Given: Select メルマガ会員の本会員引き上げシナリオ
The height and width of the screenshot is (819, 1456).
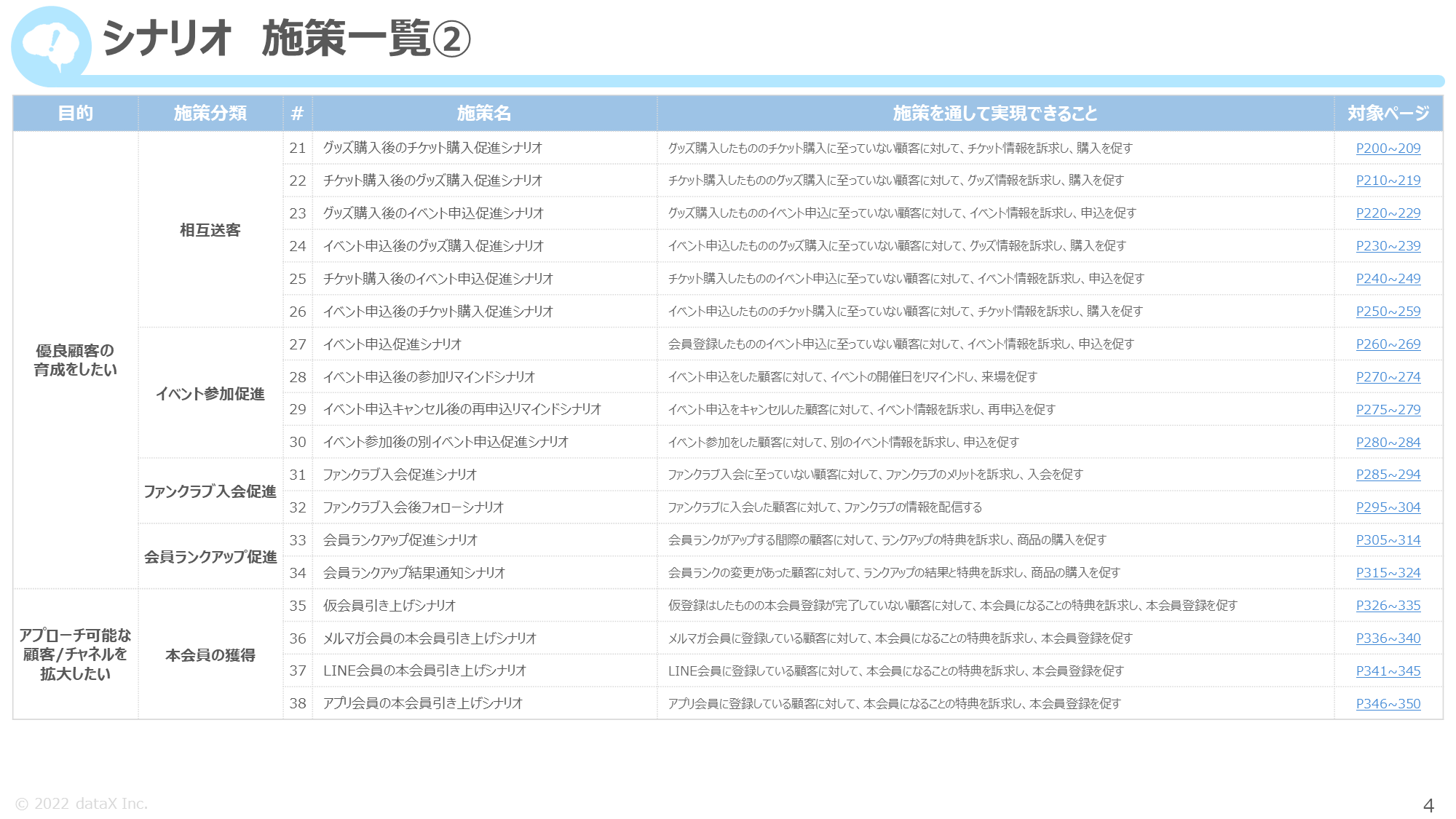Looking at the screenshot, I should [x=430, y=638].
